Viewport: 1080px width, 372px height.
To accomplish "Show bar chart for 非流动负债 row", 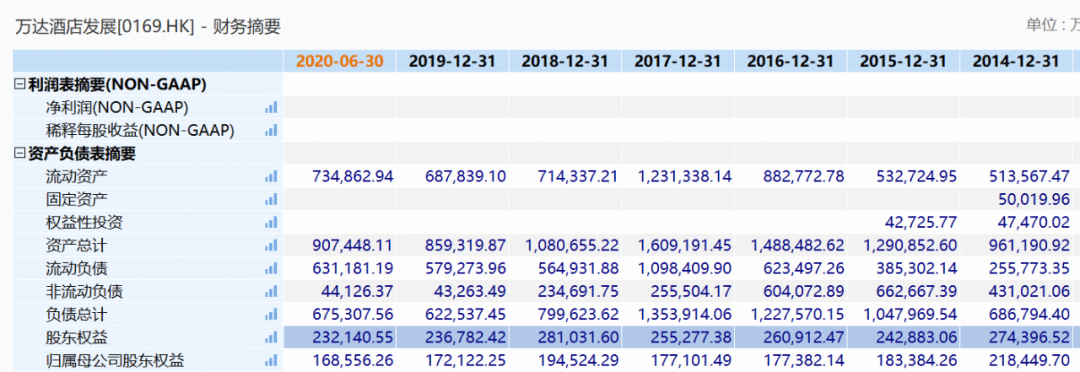I will tap(271, 291).
